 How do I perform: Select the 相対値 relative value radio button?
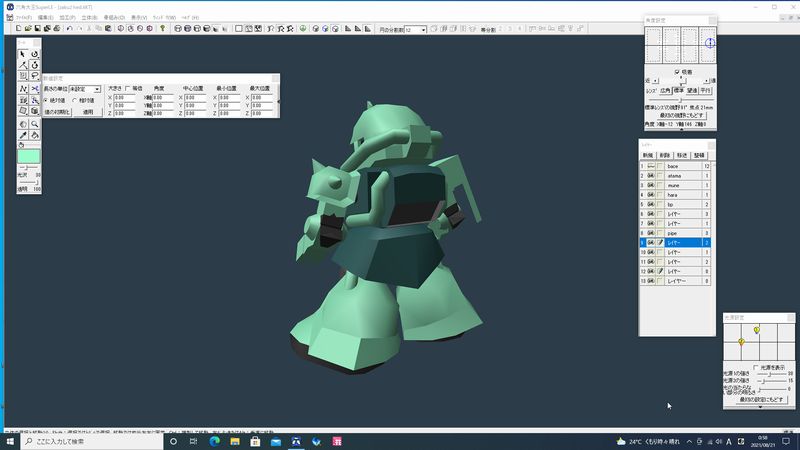75,101
